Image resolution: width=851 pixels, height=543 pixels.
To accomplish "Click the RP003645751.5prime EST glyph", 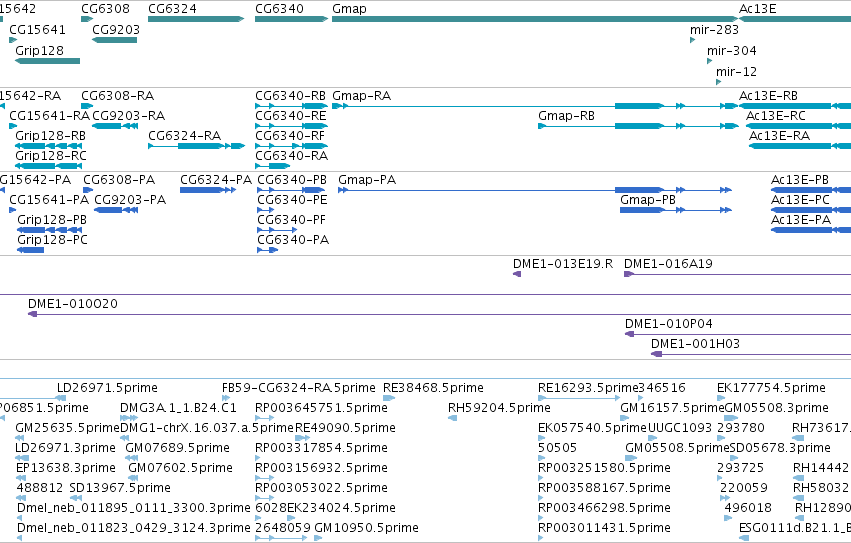I will 264,418.
